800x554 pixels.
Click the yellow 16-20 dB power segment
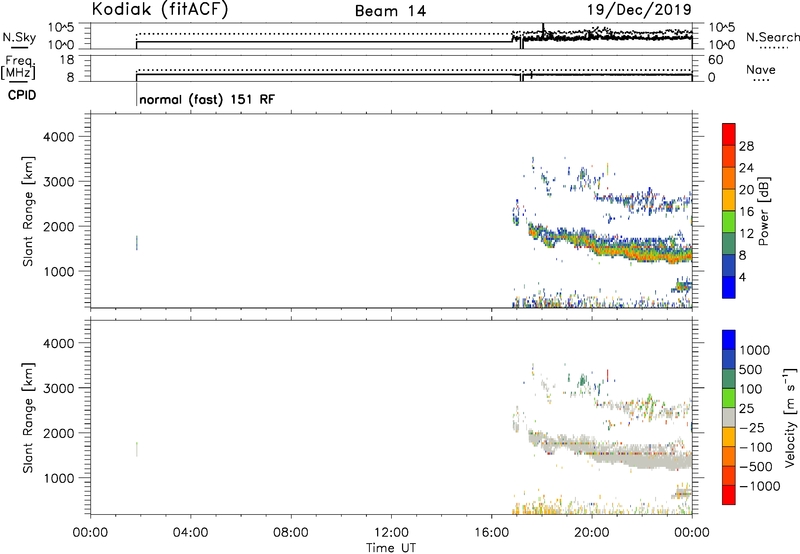pos(729,199)
